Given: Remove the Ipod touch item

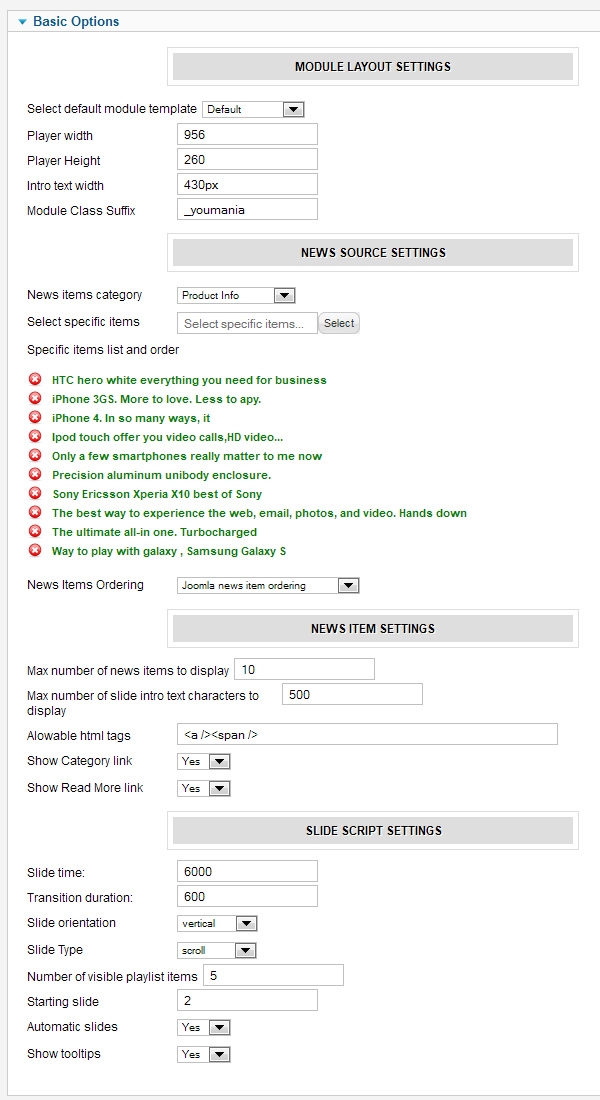Looking at the screenshot, I should (x=35, y=437).
